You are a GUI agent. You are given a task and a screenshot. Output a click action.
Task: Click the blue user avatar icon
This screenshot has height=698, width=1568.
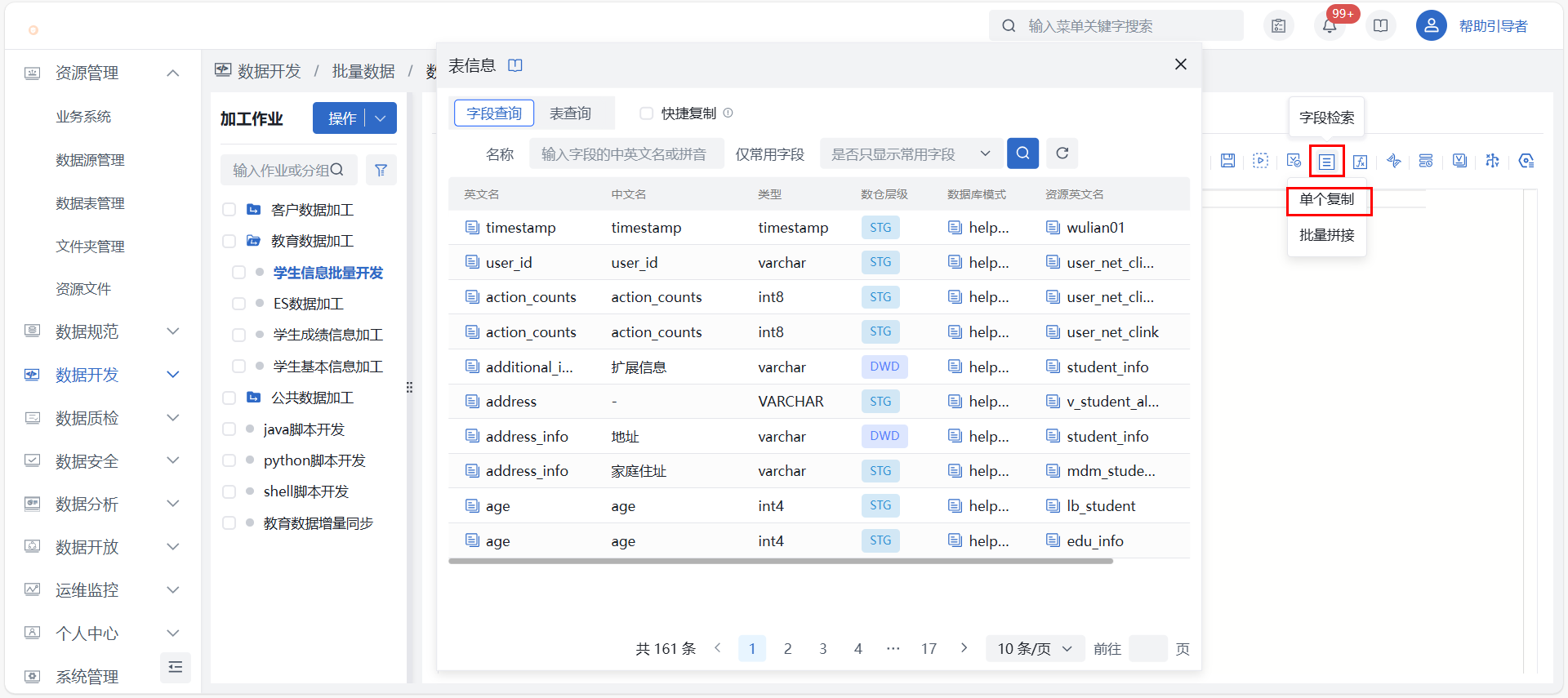coord(1431,26)
